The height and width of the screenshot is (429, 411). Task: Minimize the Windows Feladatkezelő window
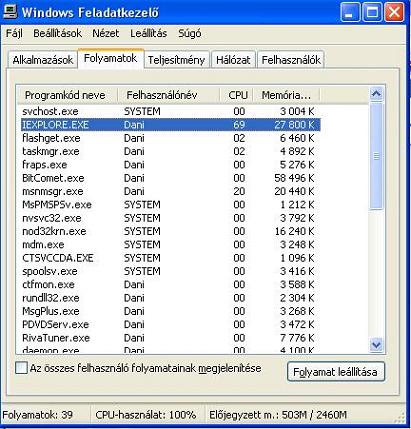[x=350, y=13]
